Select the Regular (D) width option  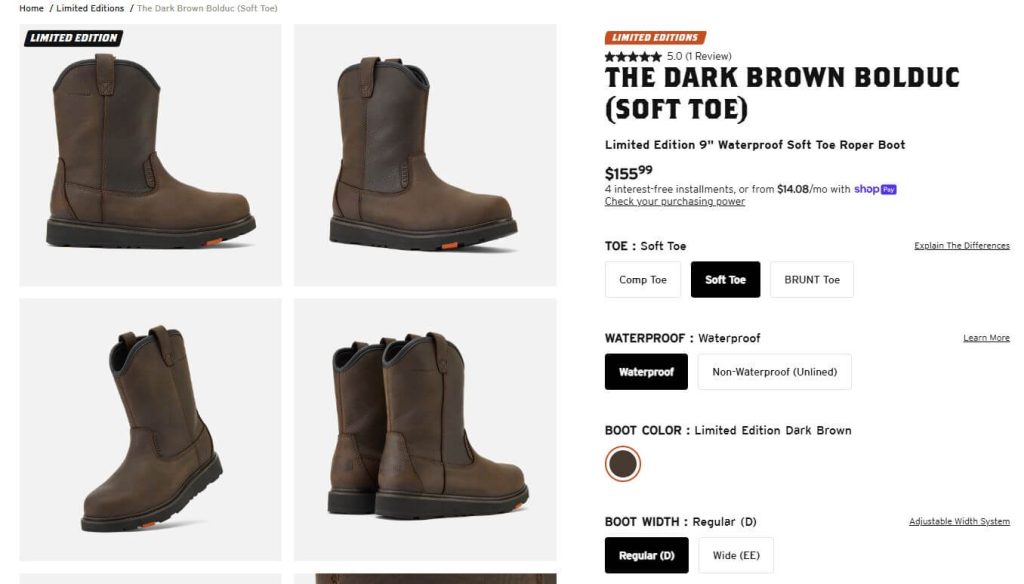point(645,555)
